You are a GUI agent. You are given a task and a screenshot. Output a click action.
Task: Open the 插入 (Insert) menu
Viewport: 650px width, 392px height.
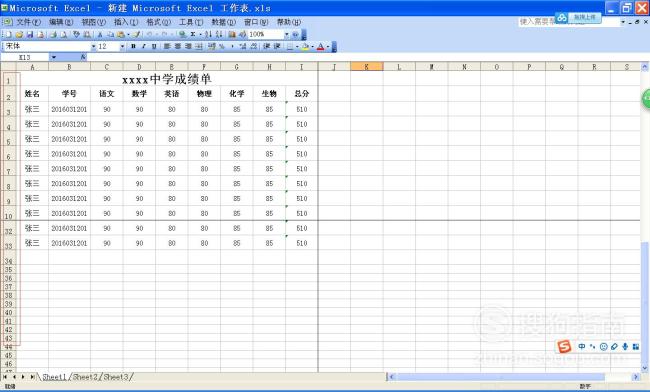[126, 22]
